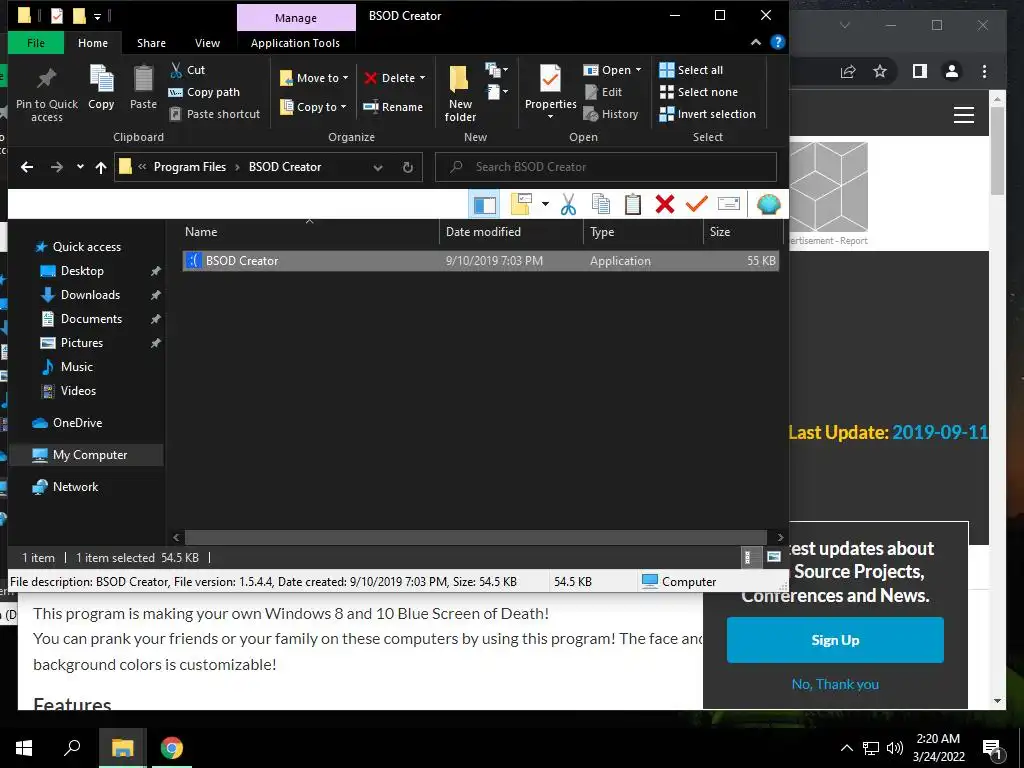Click Select none in the ribbon
Image resolution: width=1024 pixels, height=768 pixels.
[699, 92]
